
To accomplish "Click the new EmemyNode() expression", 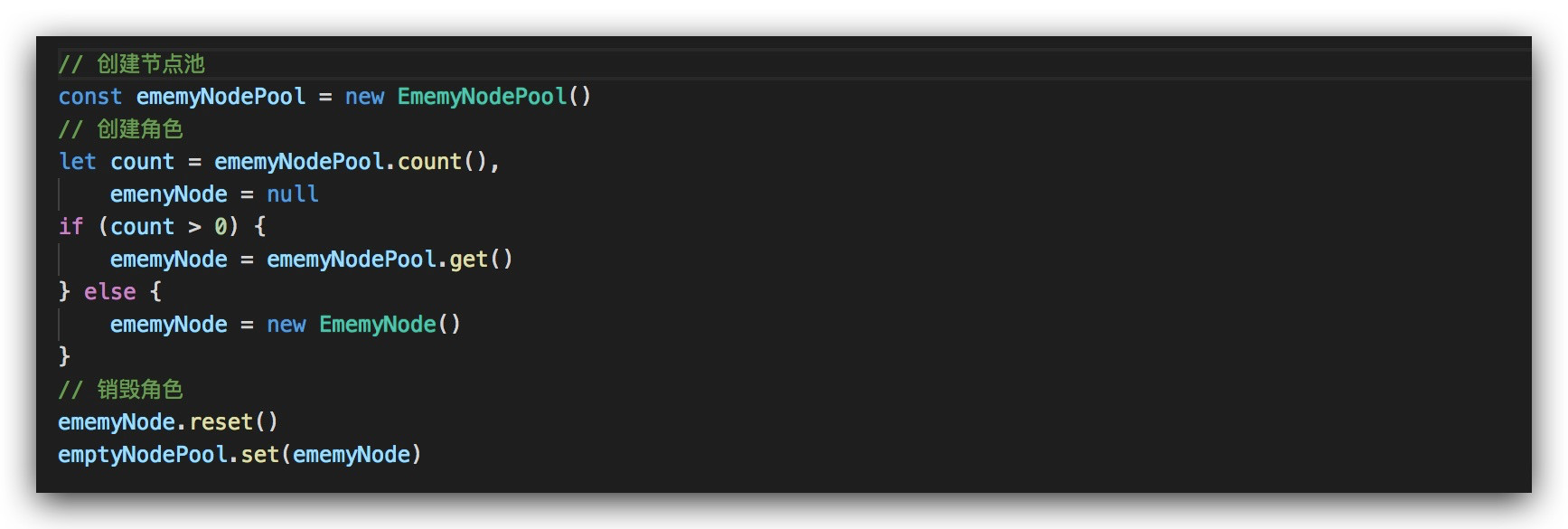I will 363,325.
